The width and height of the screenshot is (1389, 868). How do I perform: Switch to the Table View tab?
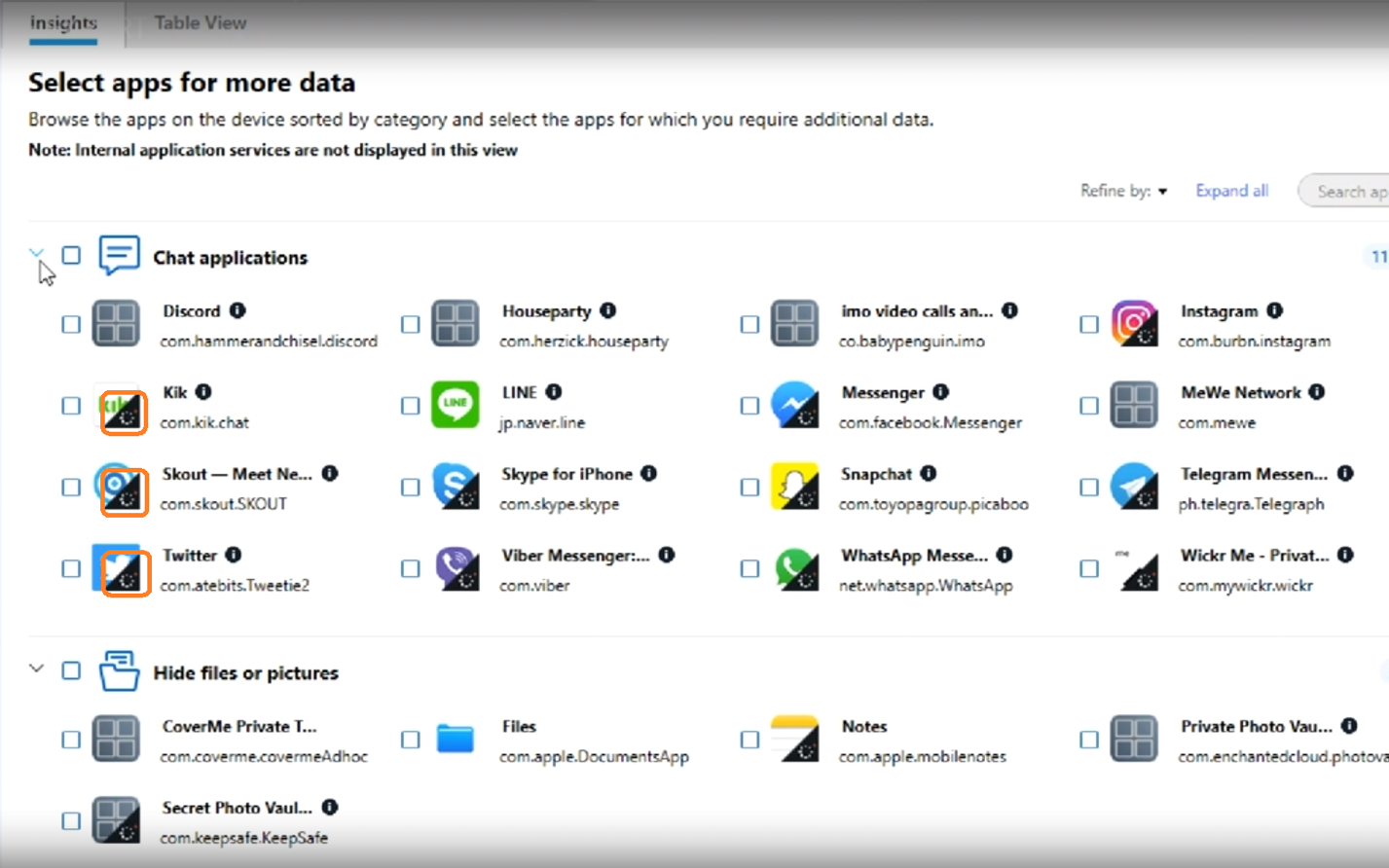[200, 22]
